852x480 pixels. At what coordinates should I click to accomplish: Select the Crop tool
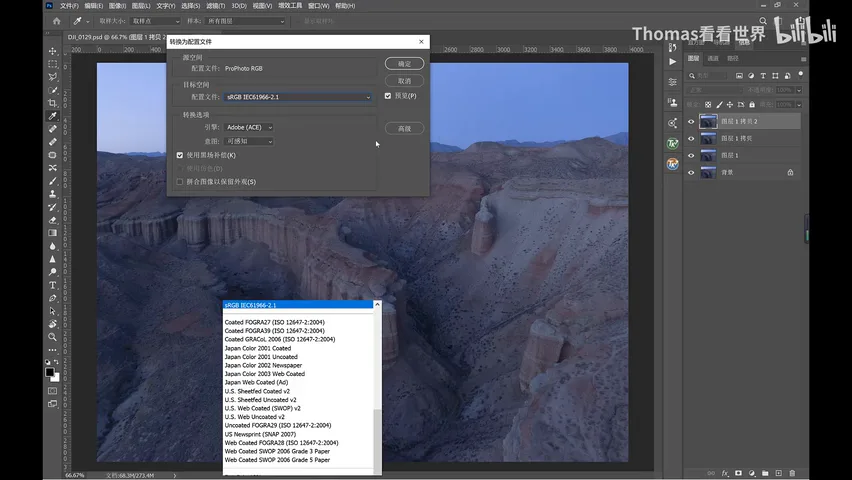[x=53, y=103]
